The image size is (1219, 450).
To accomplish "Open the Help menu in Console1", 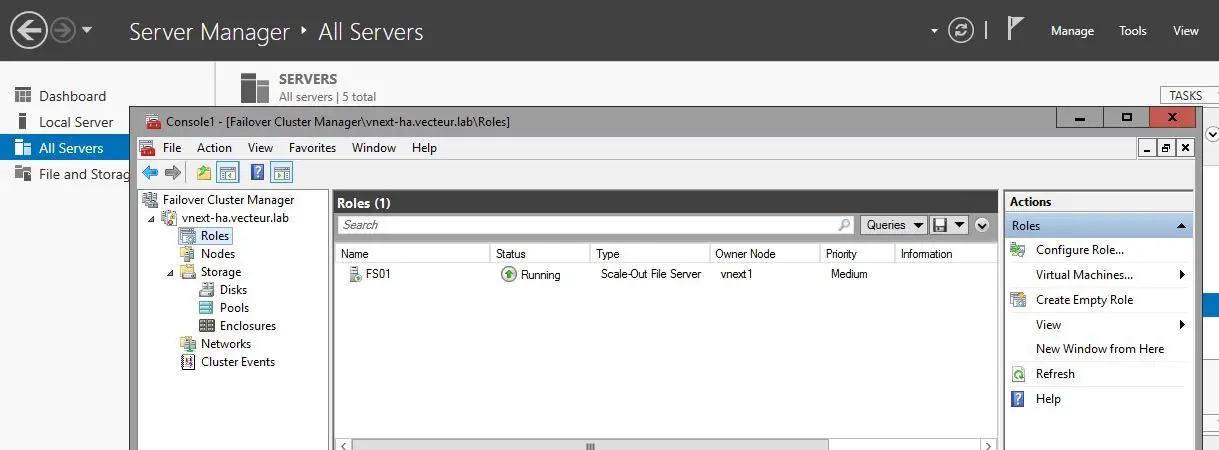I will click(x=424, y=148).
